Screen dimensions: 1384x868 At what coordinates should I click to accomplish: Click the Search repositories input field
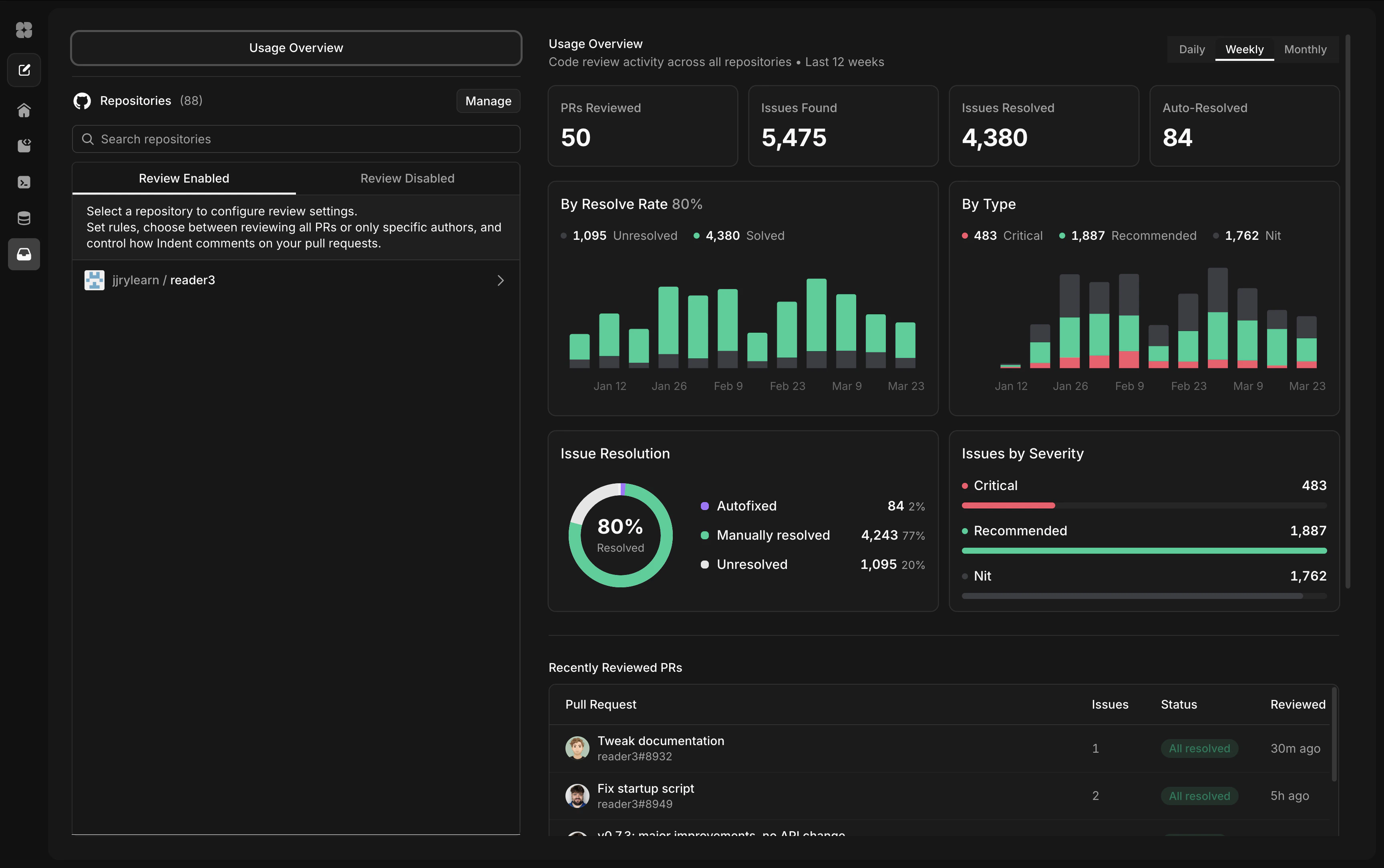(x=295, y=139)
